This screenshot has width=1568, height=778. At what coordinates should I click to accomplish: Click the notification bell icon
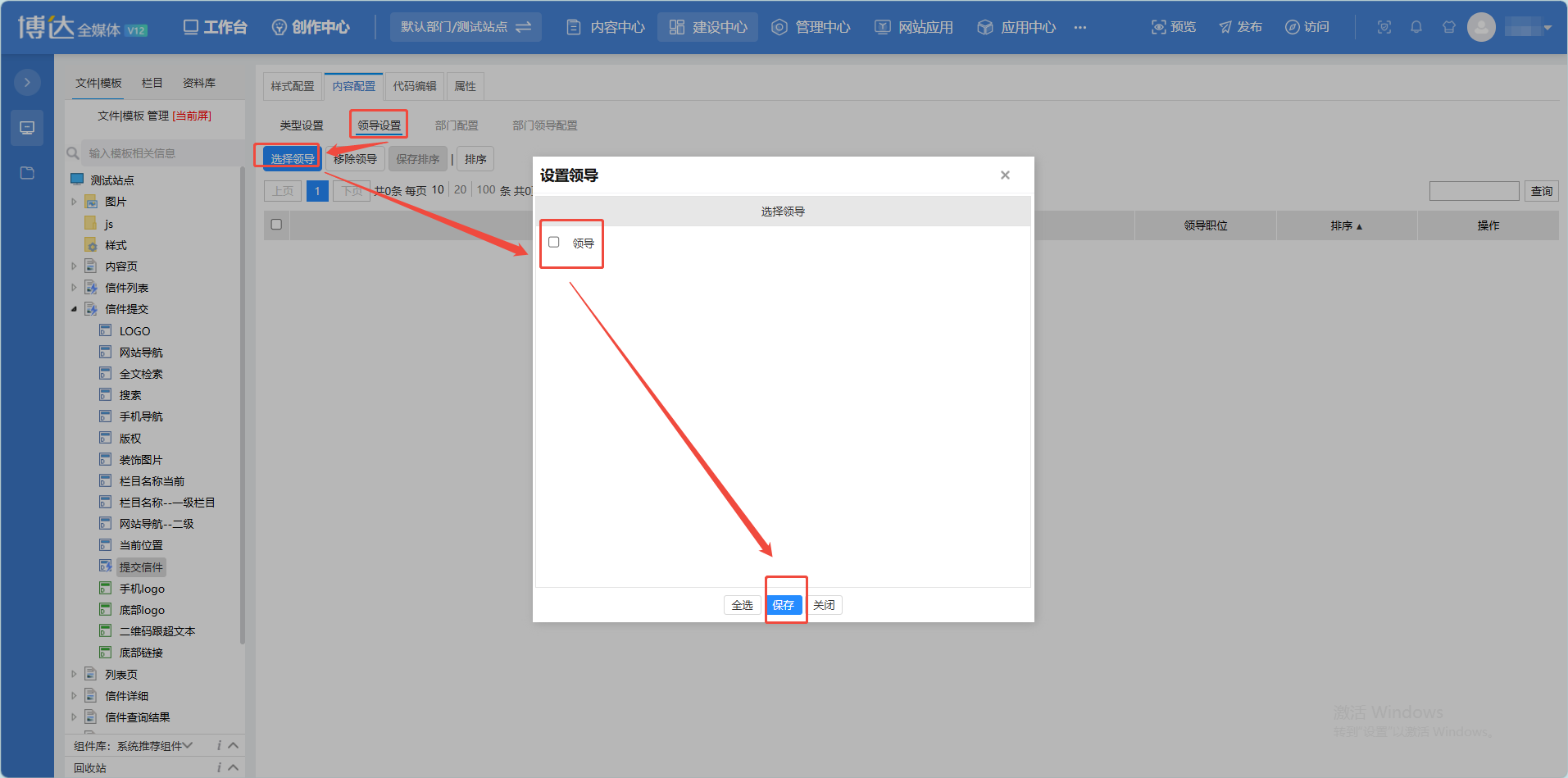(1416, 27)
